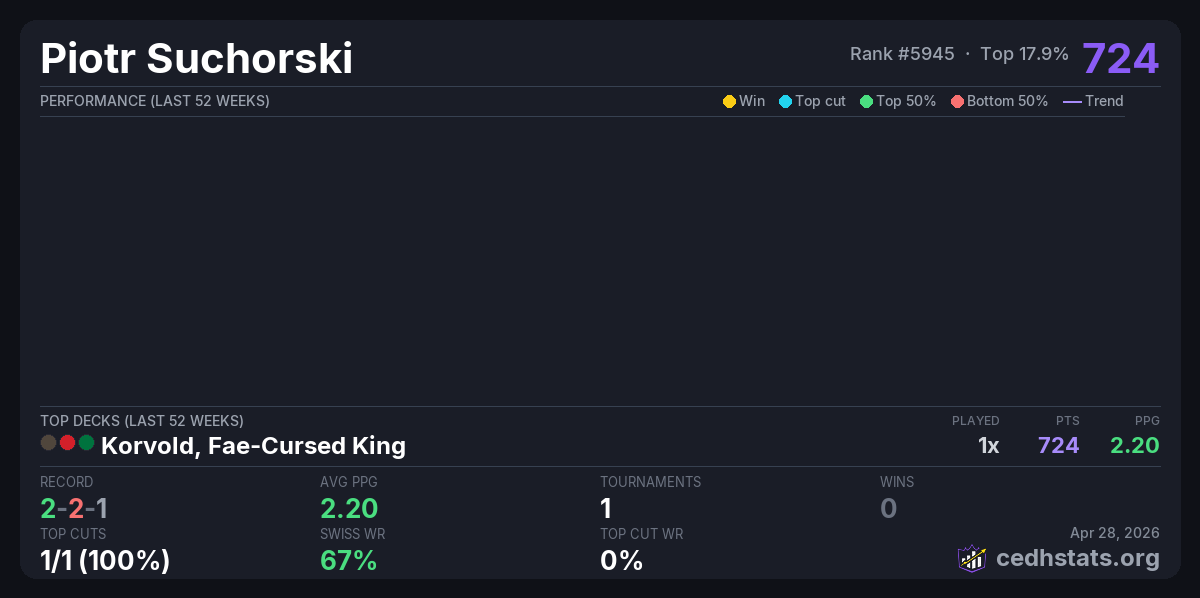Click the Top 17.9% percentile text
Screen dimensions: 1200x598
1024,54
